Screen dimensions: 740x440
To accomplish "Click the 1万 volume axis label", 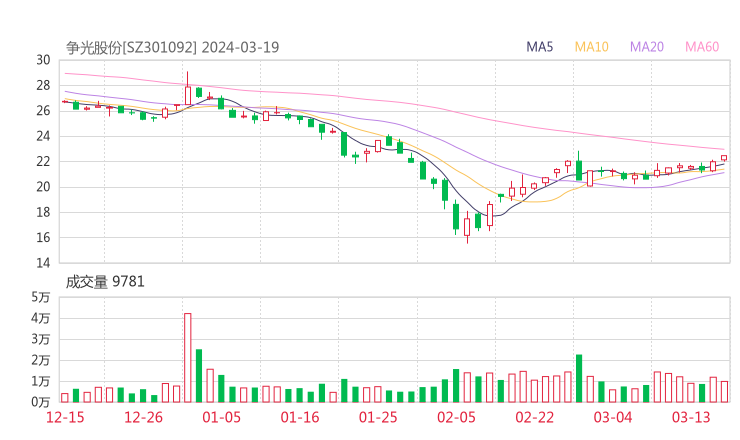I will pos(41,381).
